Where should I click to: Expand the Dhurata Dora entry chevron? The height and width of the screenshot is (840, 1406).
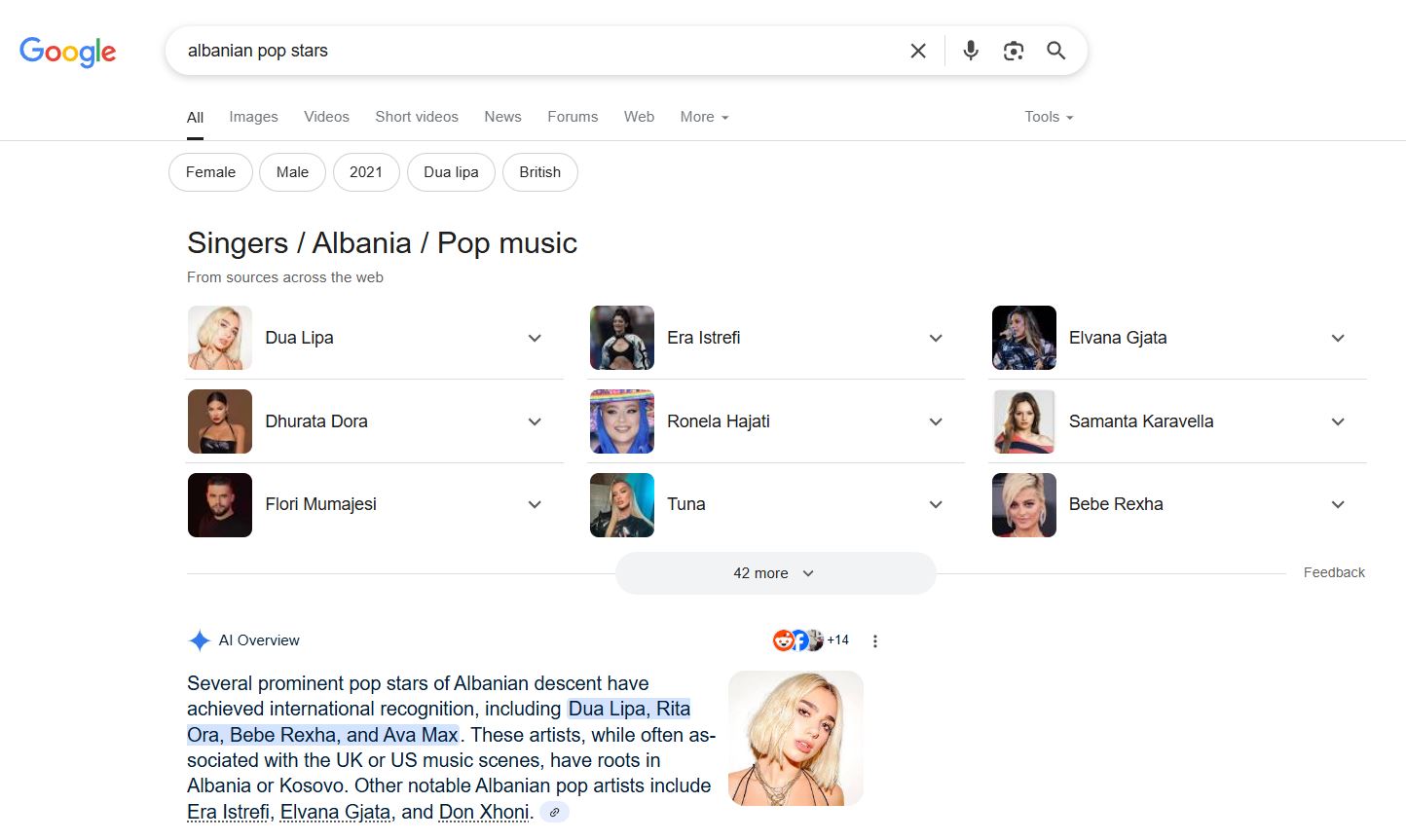(535, 422)
